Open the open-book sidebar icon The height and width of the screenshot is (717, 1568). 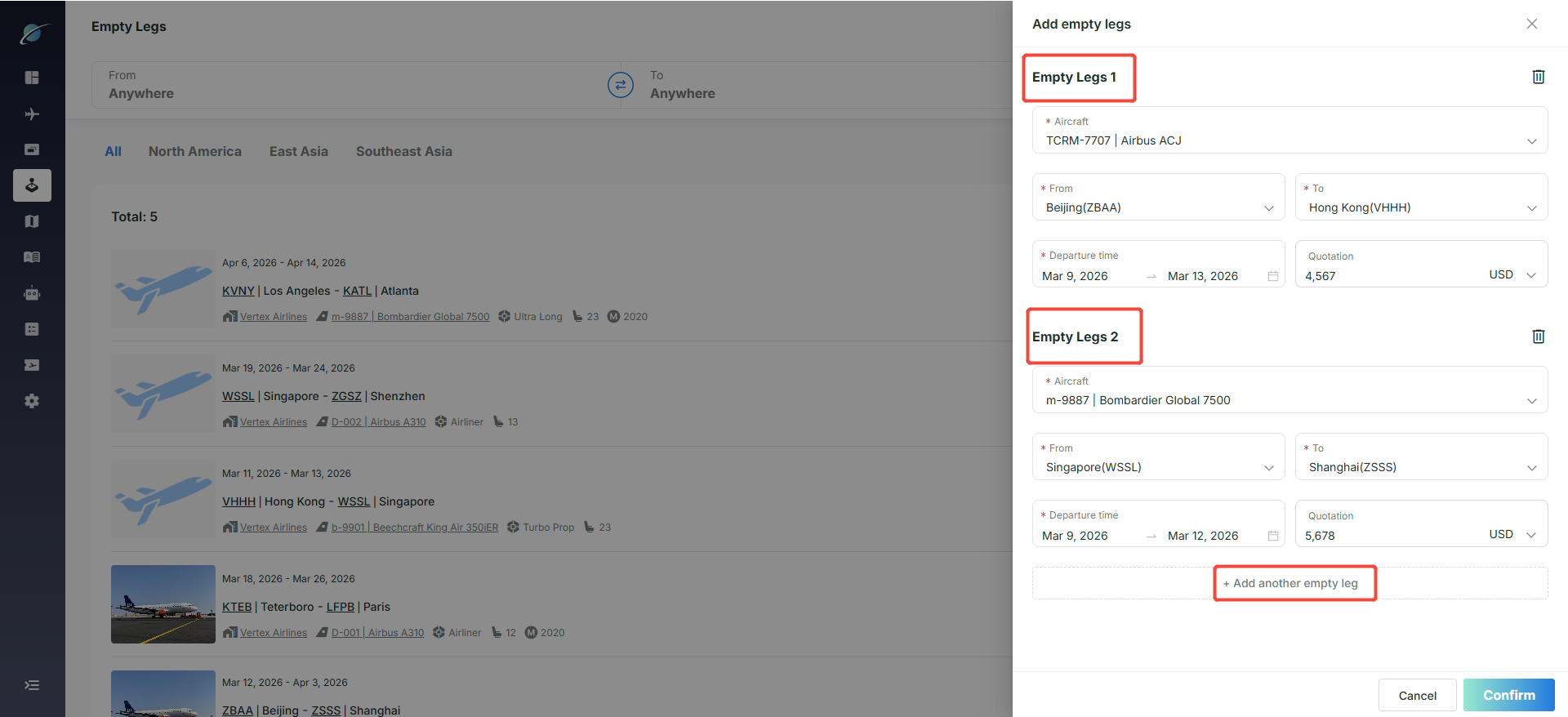click(x=32, y=257)
